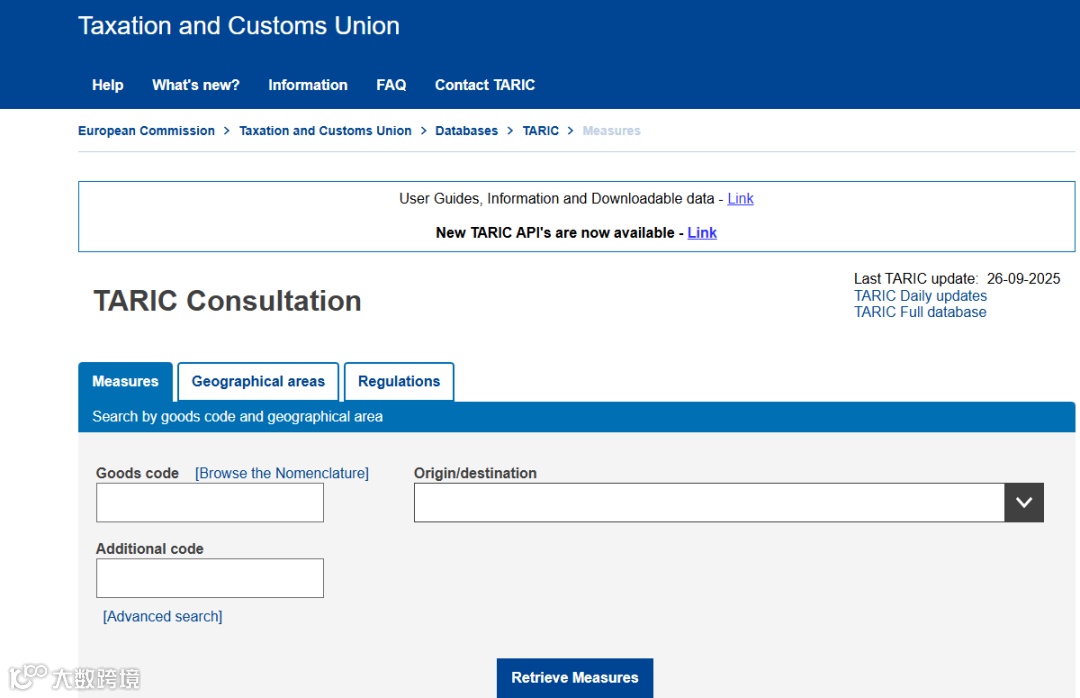The width and height of the screenshot is (1080, 698).
Task: Open Contact TARIC page
Action: click(x=485, y=85)
